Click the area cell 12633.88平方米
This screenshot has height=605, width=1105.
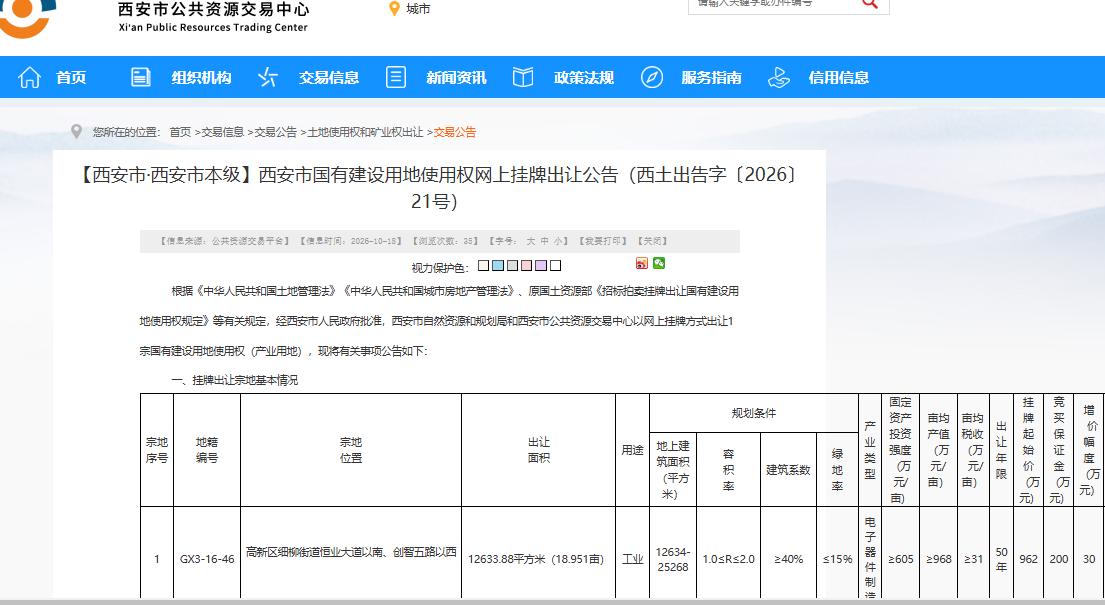536,559
